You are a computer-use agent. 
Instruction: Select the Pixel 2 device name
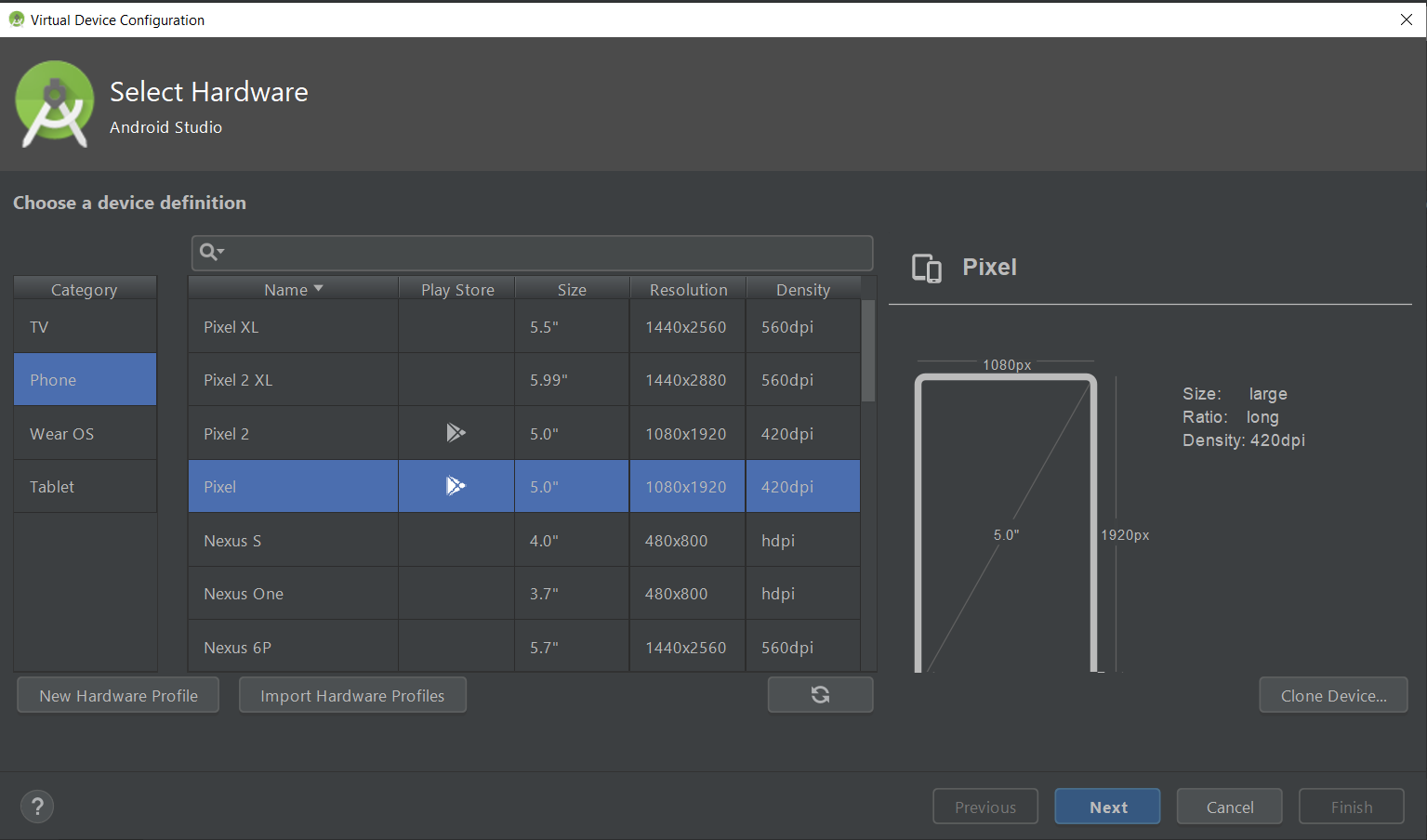coord(227,434)
